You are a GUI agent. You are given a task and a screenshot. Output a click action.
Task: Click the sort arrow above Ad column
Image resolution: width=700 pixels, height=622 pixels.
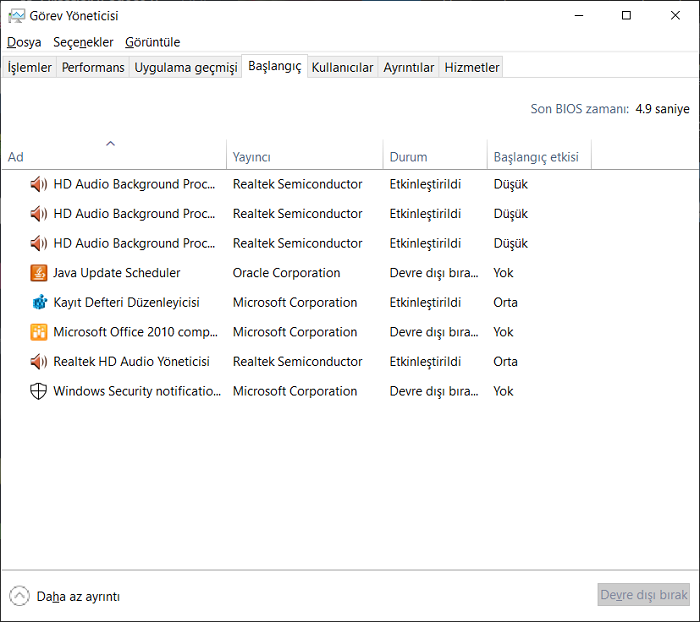pyautogui.click(x=110, y=143)
